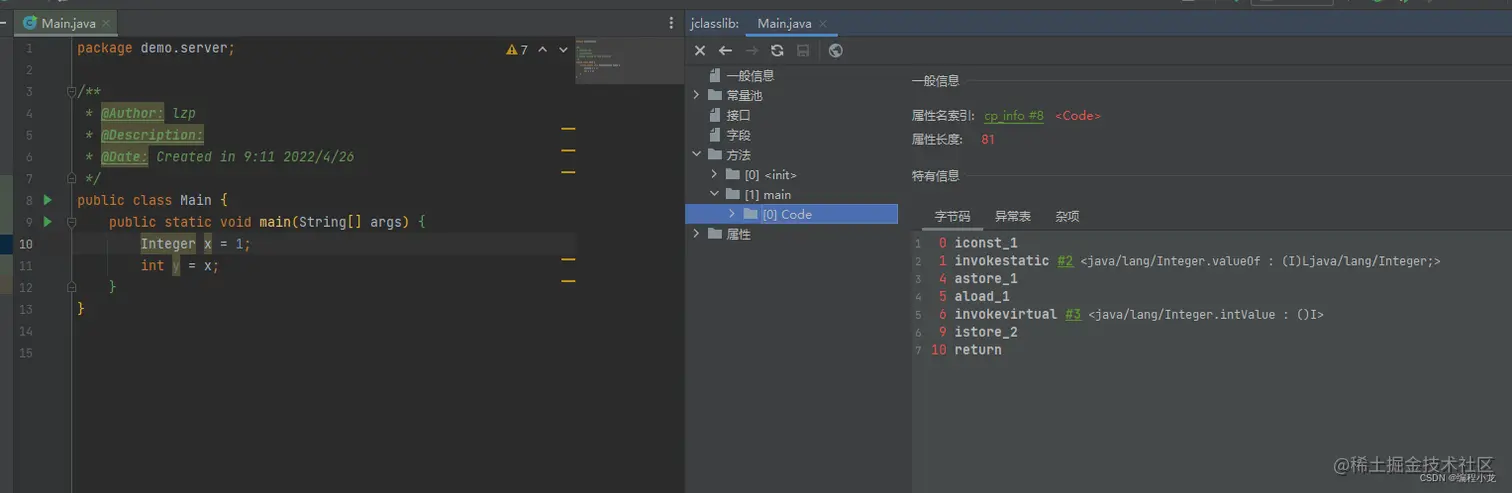Open the 异常表 exception table tab

(1013, 216)
